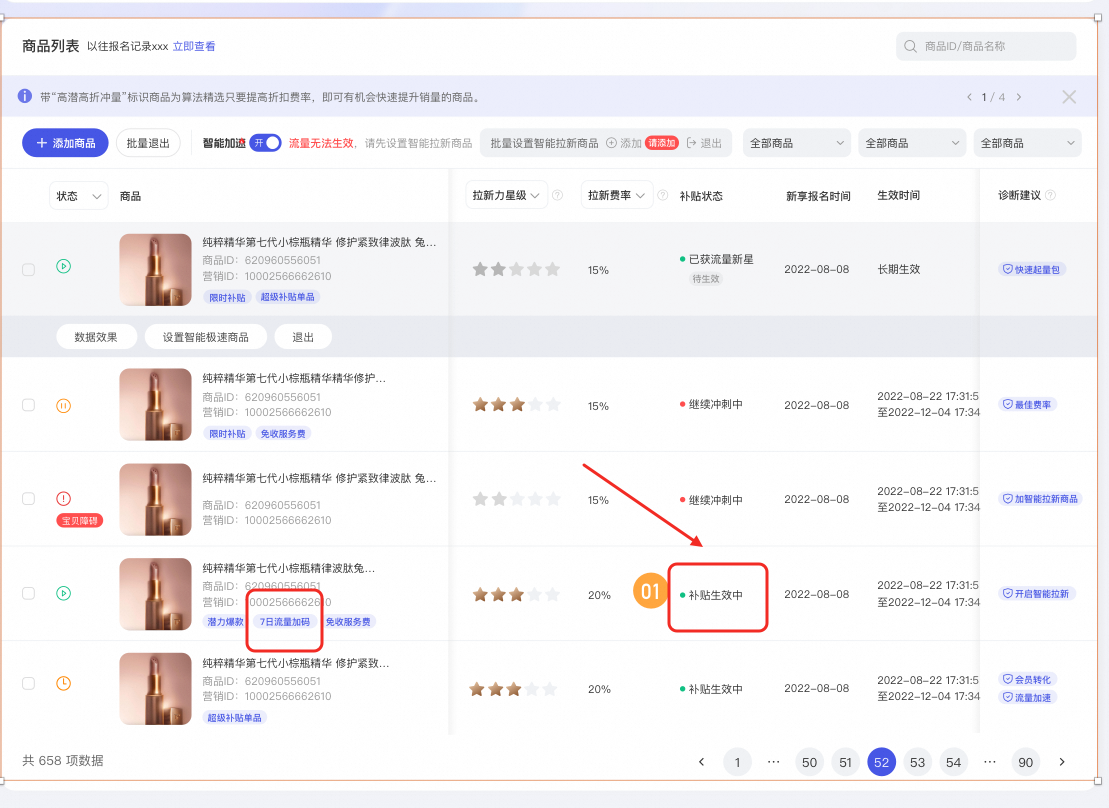This screenshot has width=1109, height=808.
Task: Click the 添加商品 button
Action: pyautogui.click(x=65, y=143)
